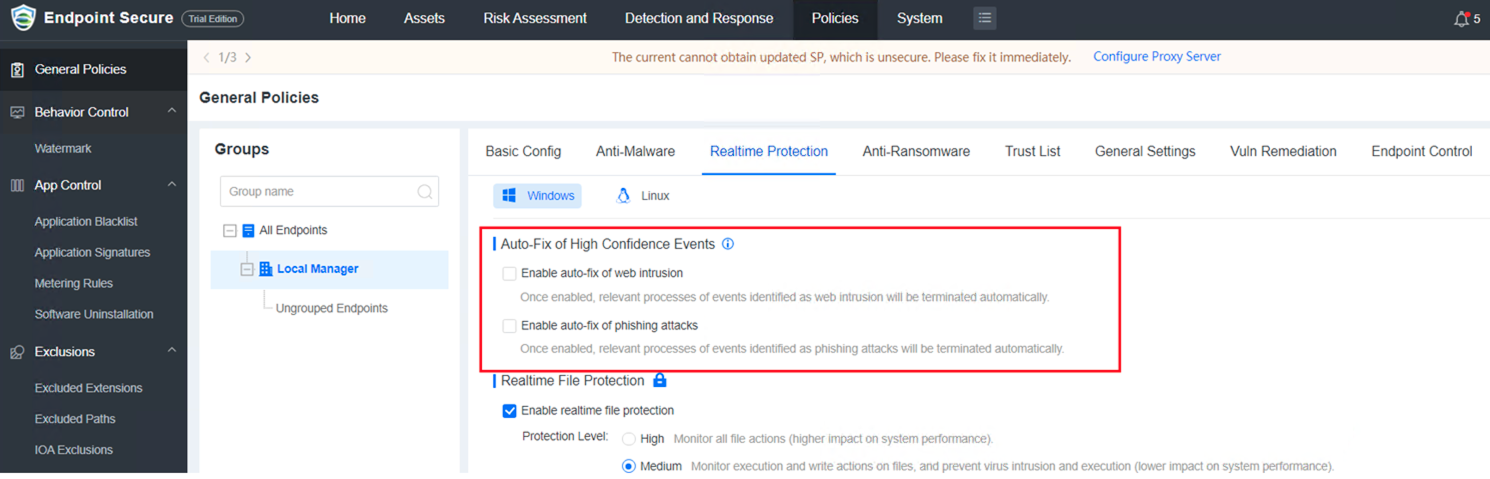This screenshot has height=479, width=1490.
Task: Select the High protection level radio
Action: click(629, 439)
